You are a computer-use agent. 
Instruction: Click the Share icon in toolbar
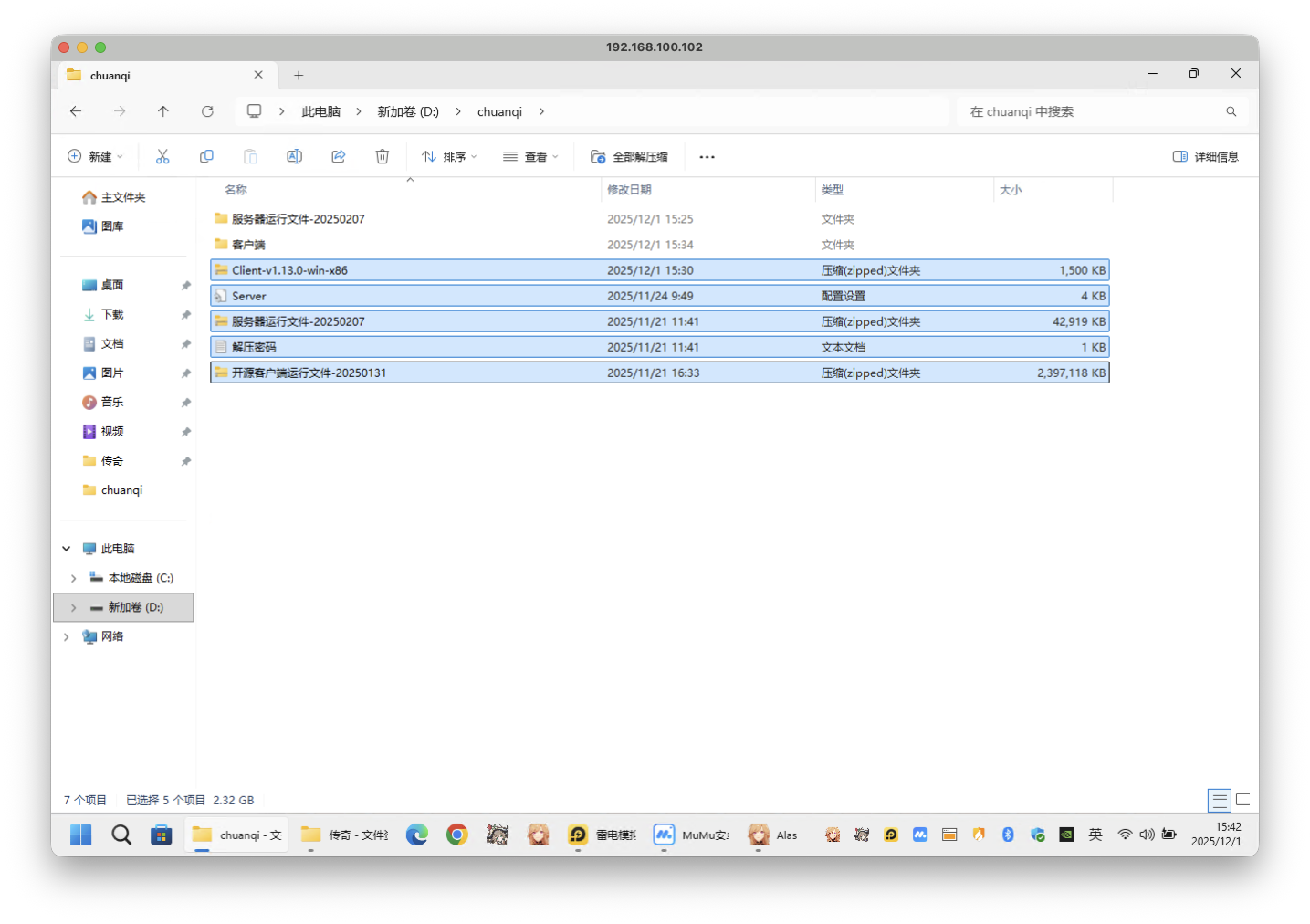[339, 157]
